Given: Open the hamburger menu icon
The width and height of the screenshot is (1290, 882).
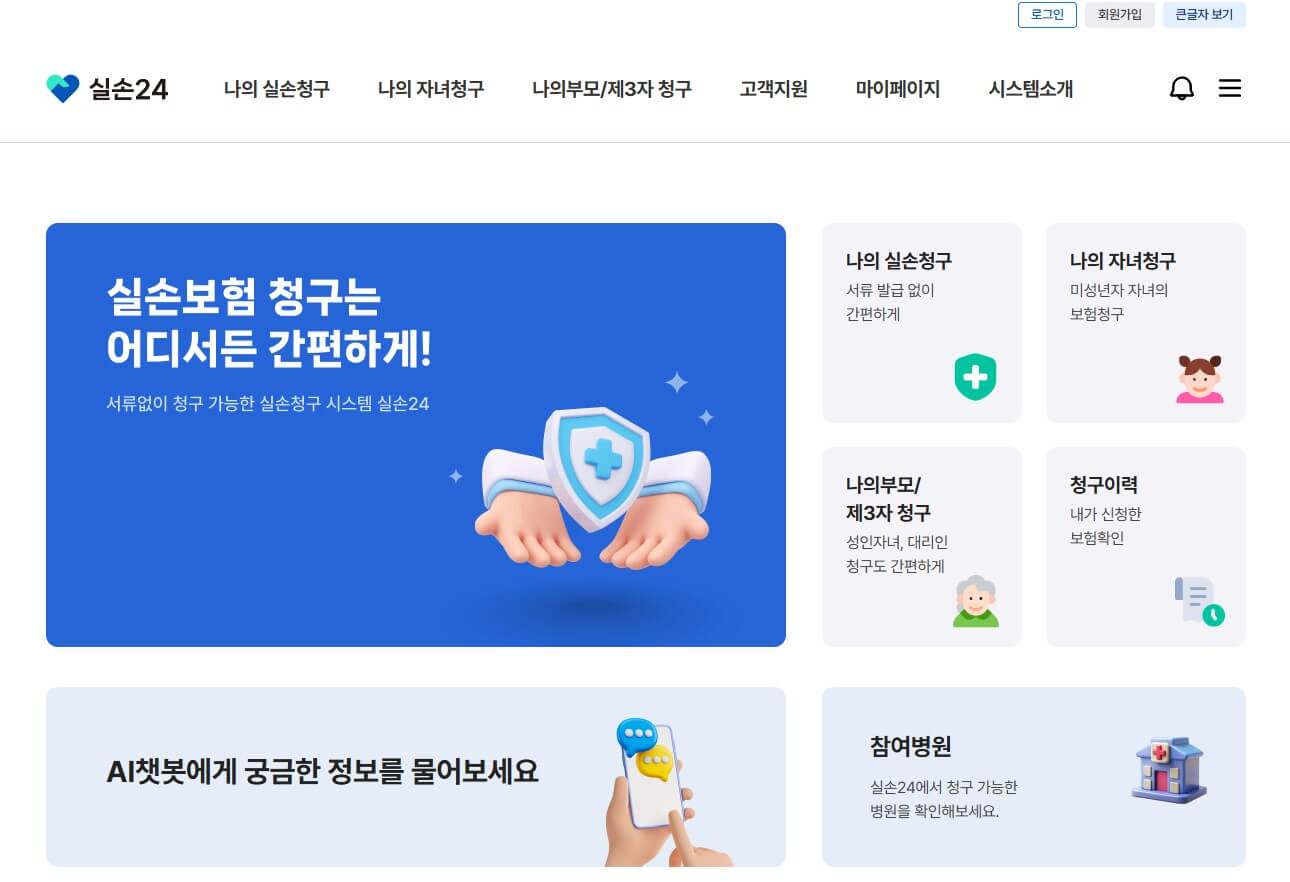Looking at the screenshot, I should pyautogui.click(x=1230, y=88).
